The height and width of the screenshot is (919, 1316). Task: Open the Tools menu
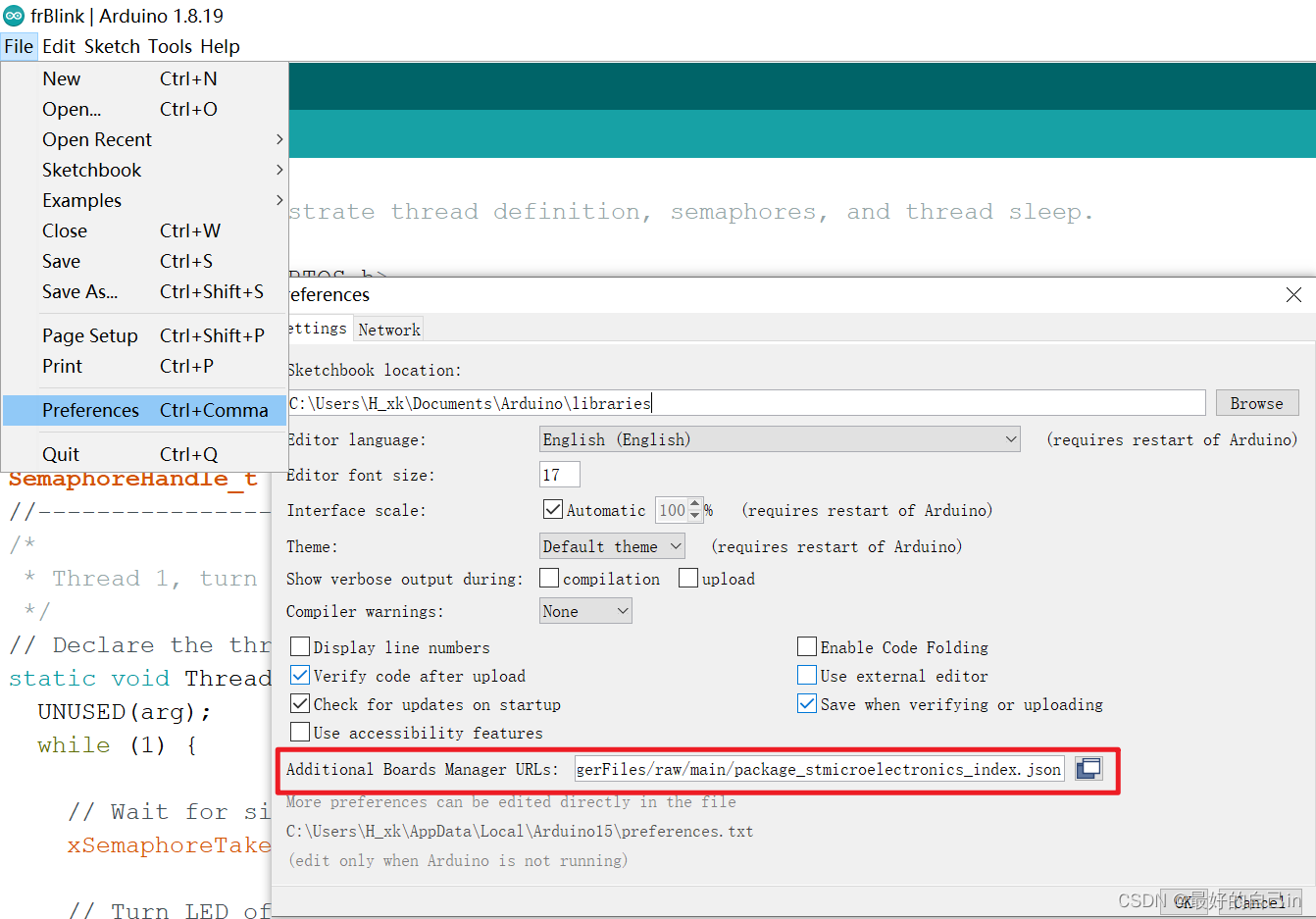(171, 46)
